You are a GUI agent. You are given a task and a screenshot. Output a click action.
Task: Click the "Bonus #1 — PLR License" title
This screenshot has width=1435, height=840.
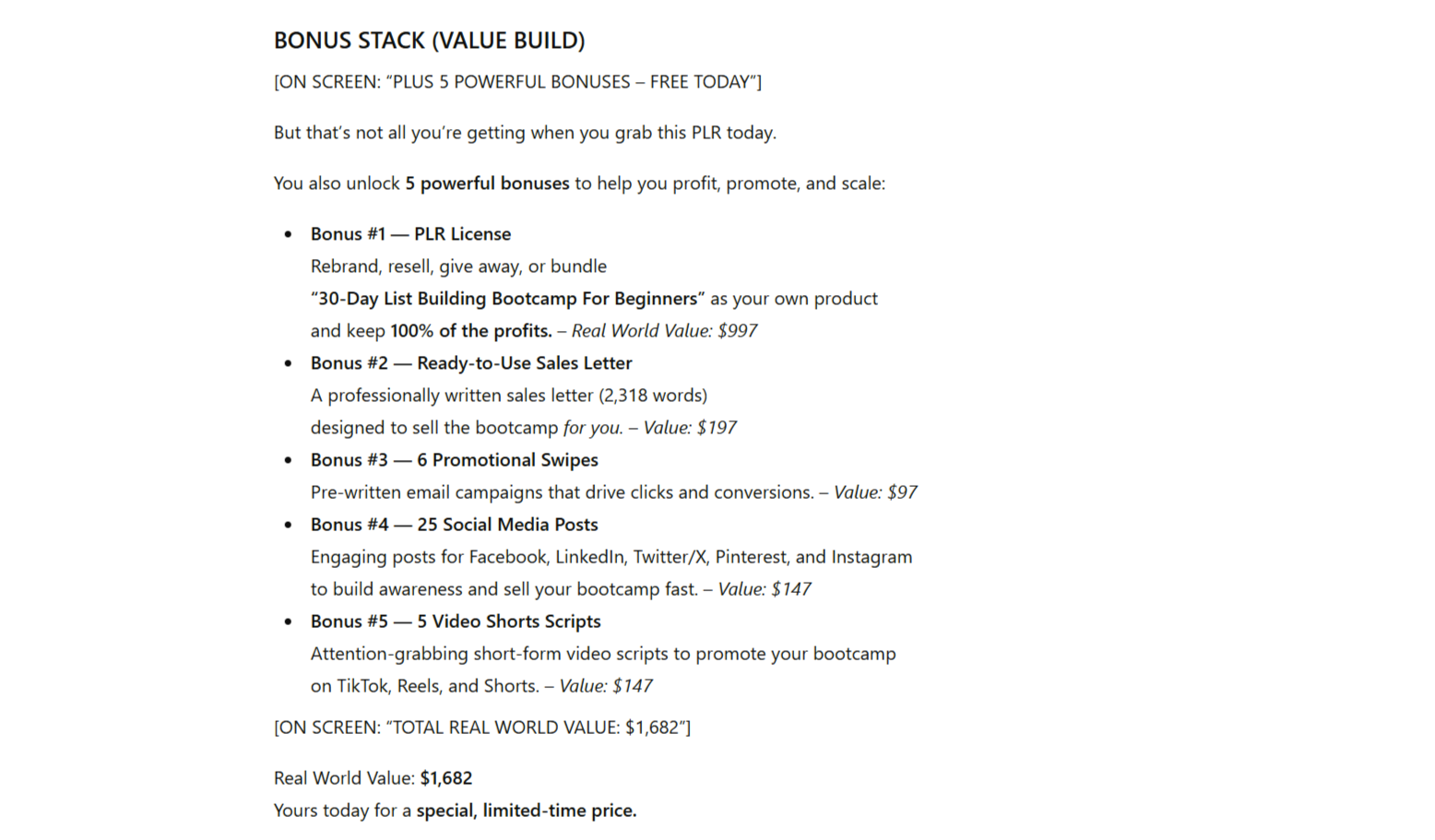click(x=410, y=234)
